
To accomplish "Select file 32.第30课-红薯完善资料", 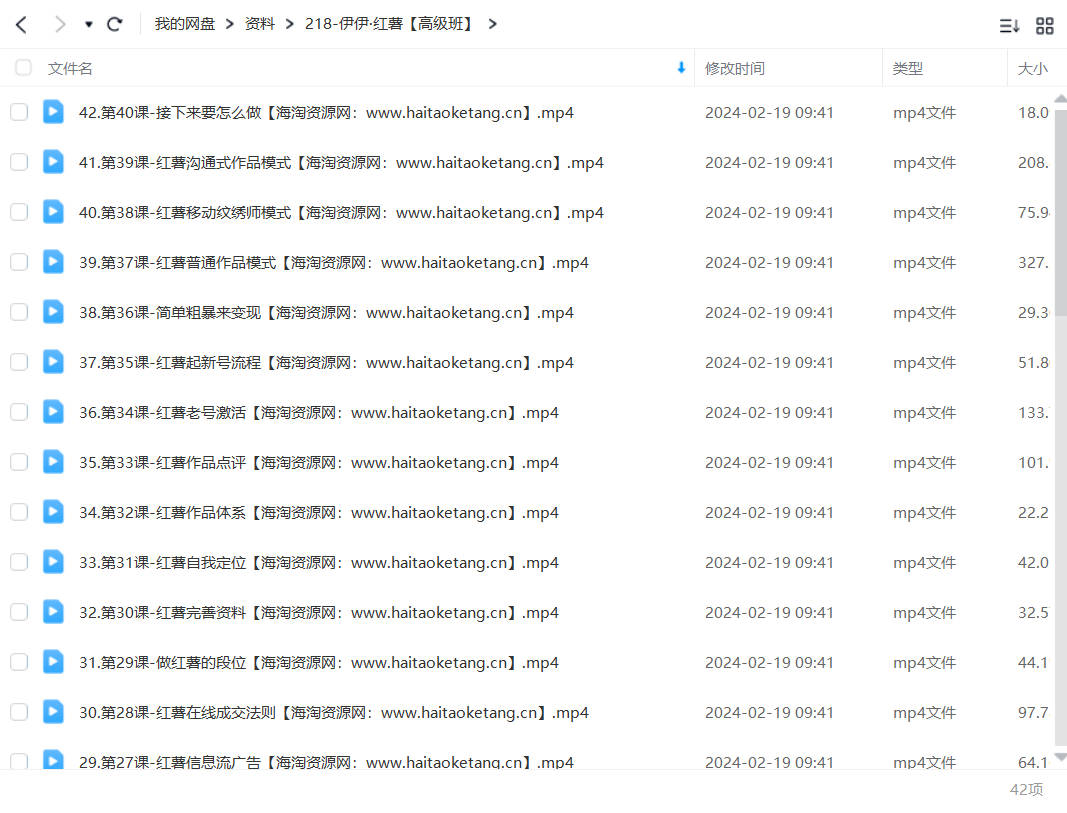I will click(318, 613).
